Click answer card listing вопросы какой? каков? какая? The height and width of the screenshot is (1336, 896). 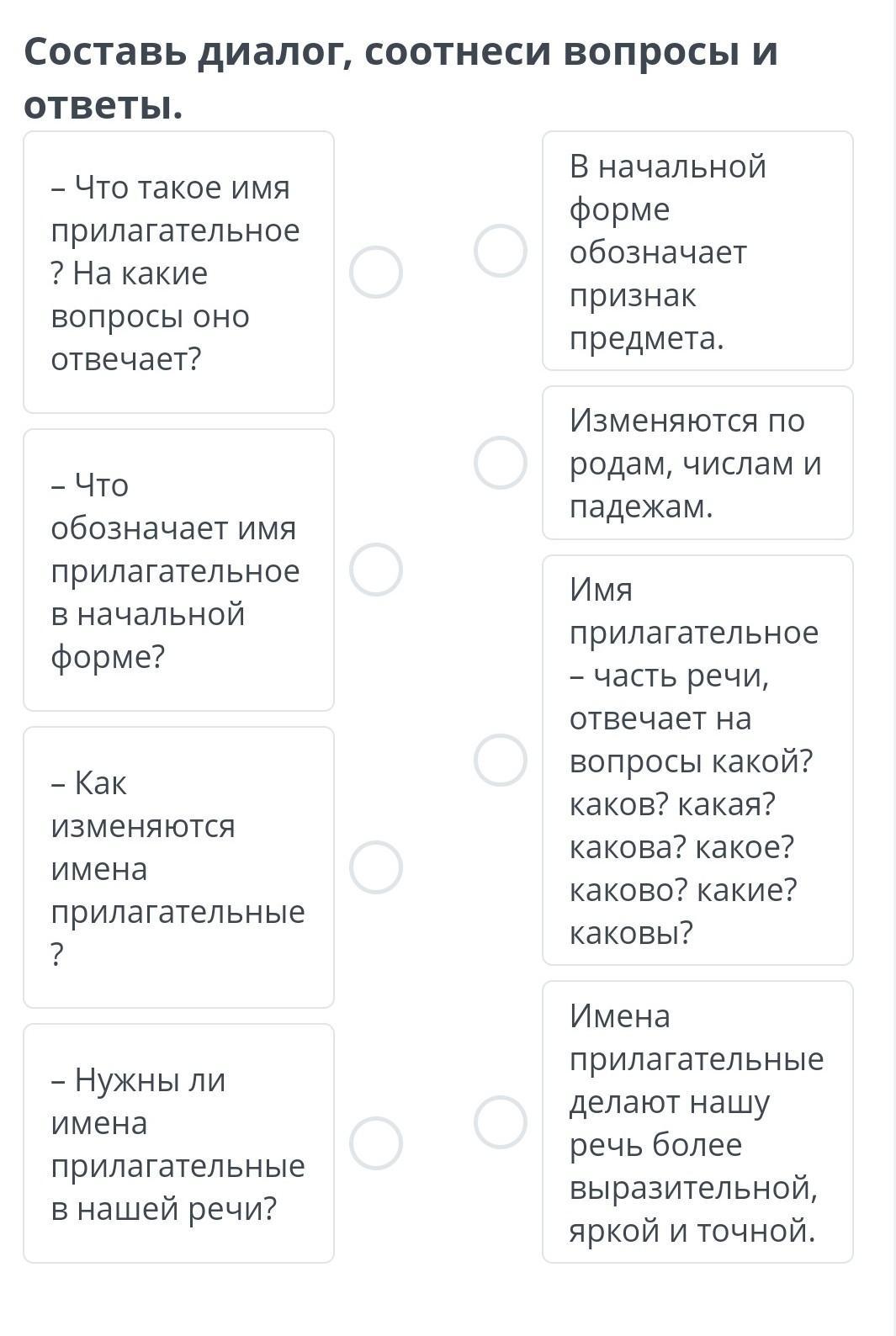pos(697,760)
